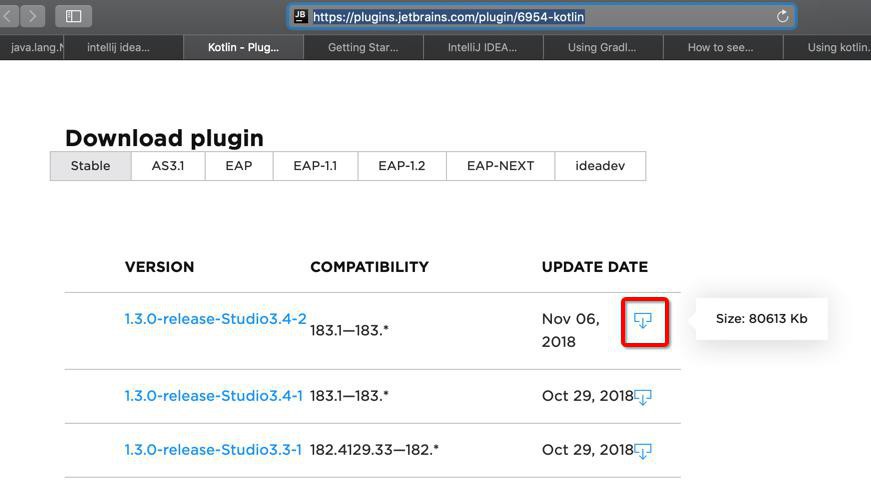Open the Using Gradl... browser tab
The height and width of the screenshot is (482, 871).
[602, 48]
